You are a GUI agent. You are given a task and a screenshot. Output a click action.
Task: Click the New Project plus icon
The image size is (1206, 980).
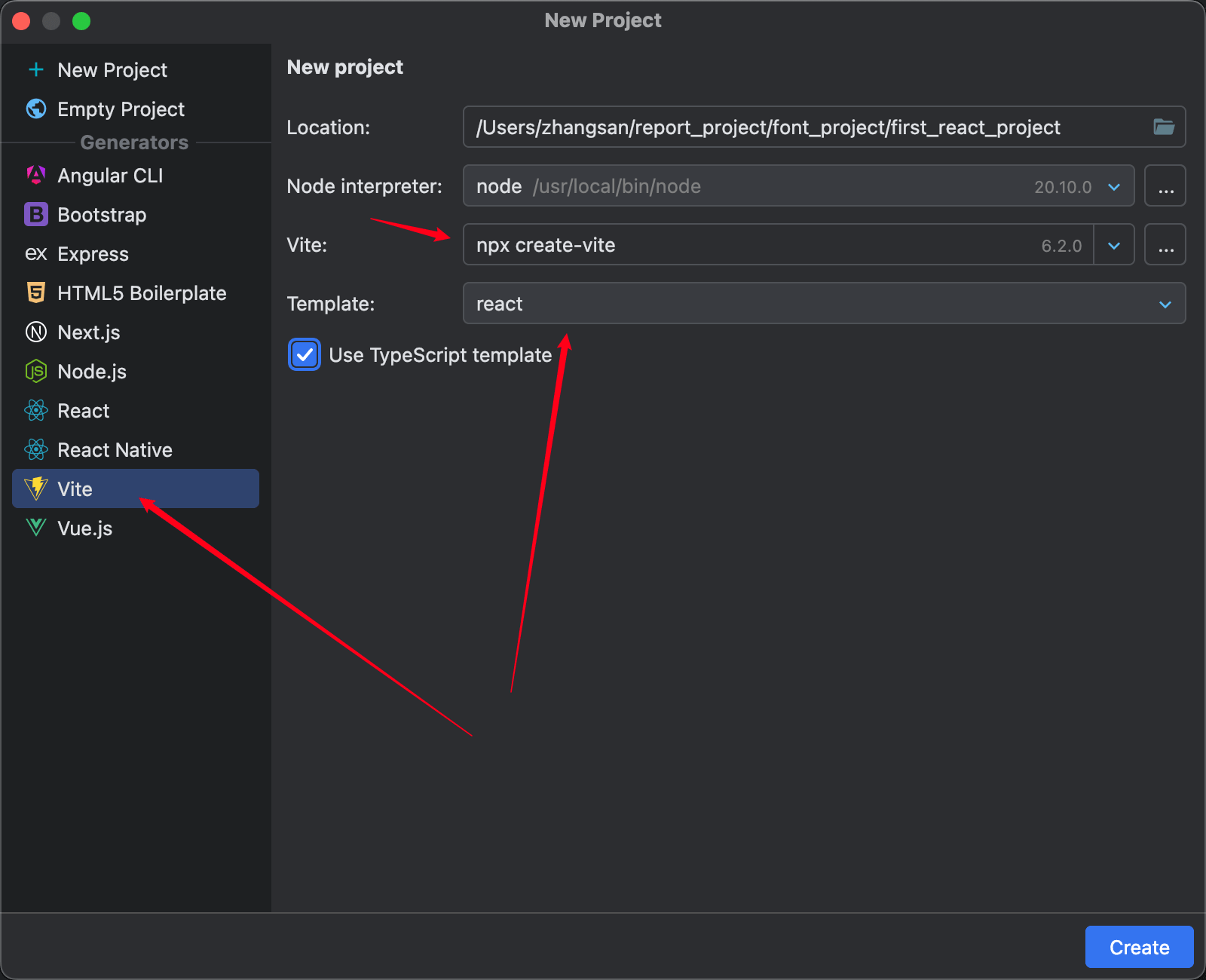(x=35, y=70)
